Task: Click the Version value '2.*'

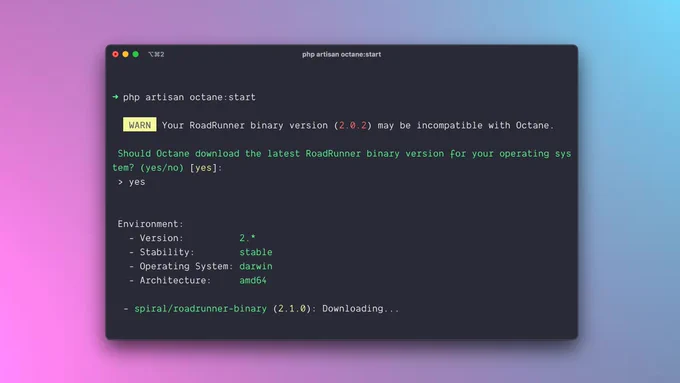Action: [247, 238]
